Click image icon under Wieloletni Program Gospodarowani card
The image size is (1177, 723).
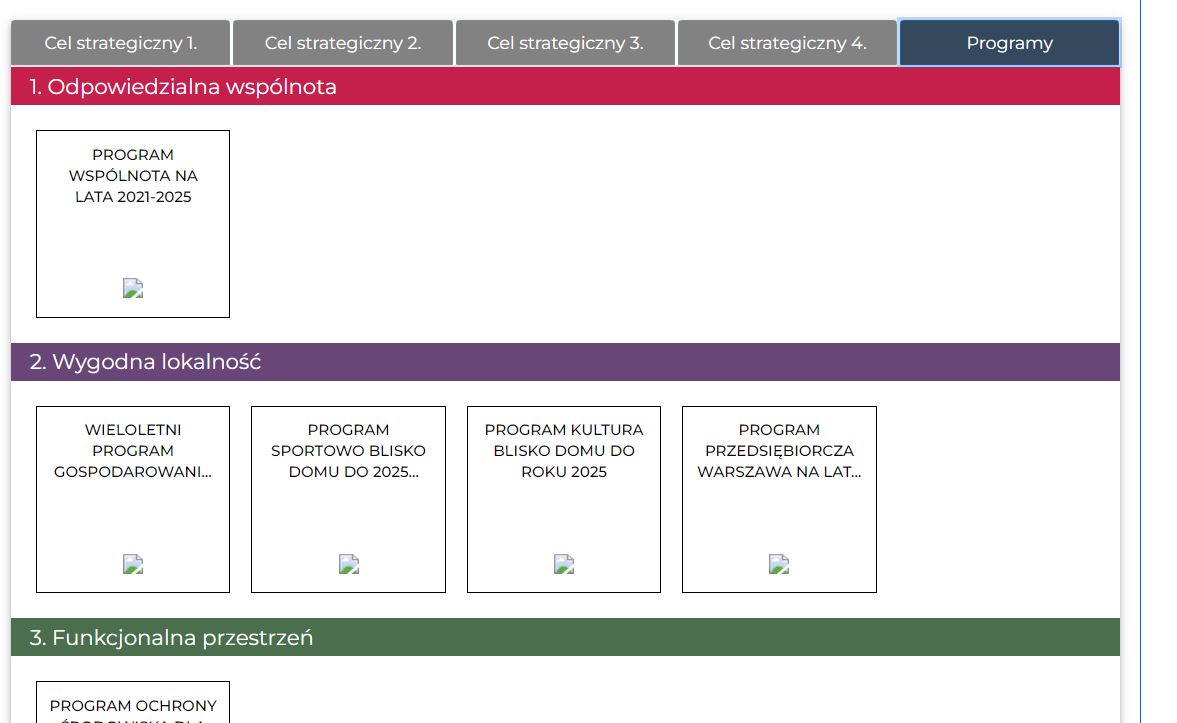click(133, 564)
